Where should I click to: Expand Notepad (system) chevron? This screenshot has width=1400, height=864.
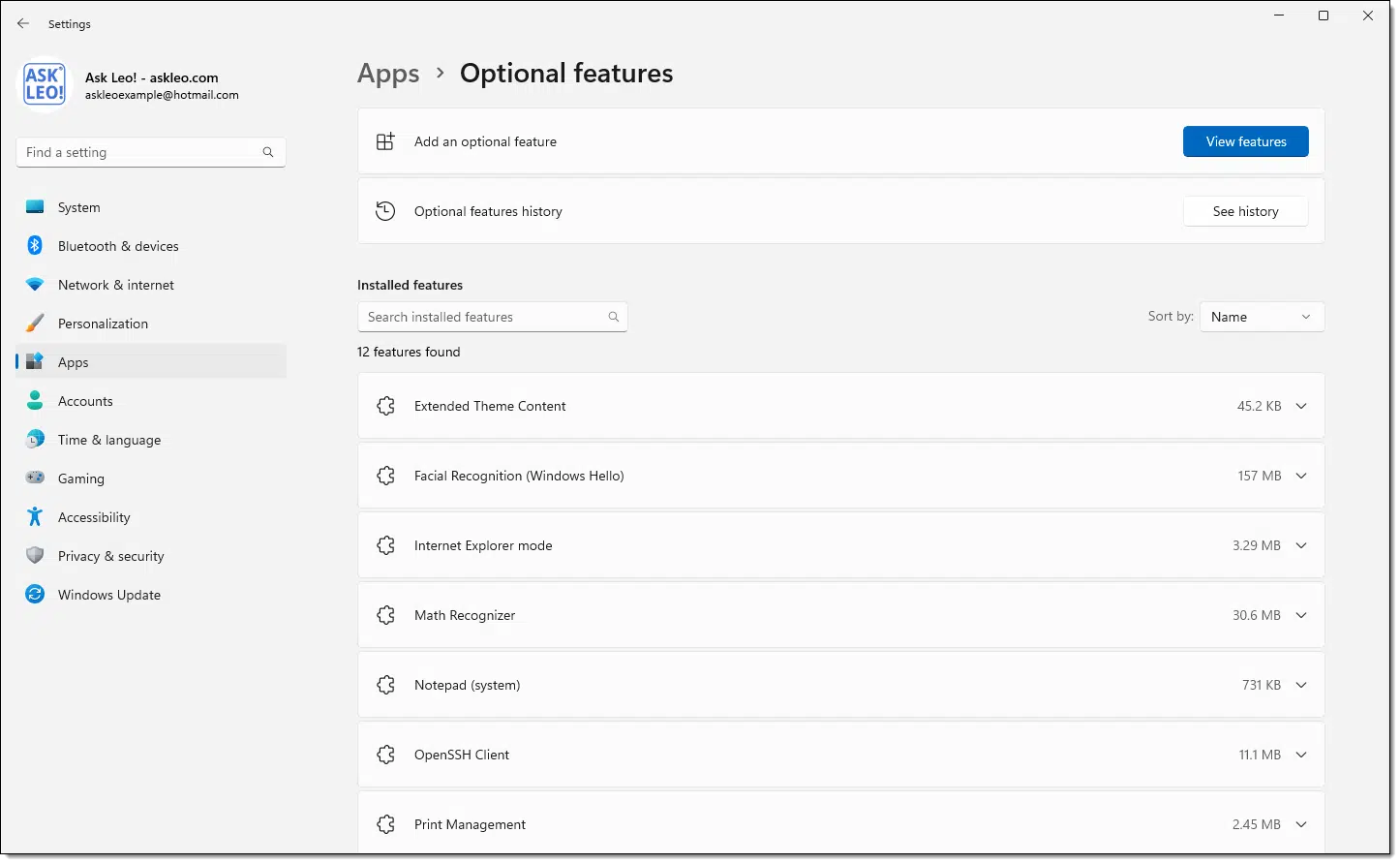[x=1301, y=685]
